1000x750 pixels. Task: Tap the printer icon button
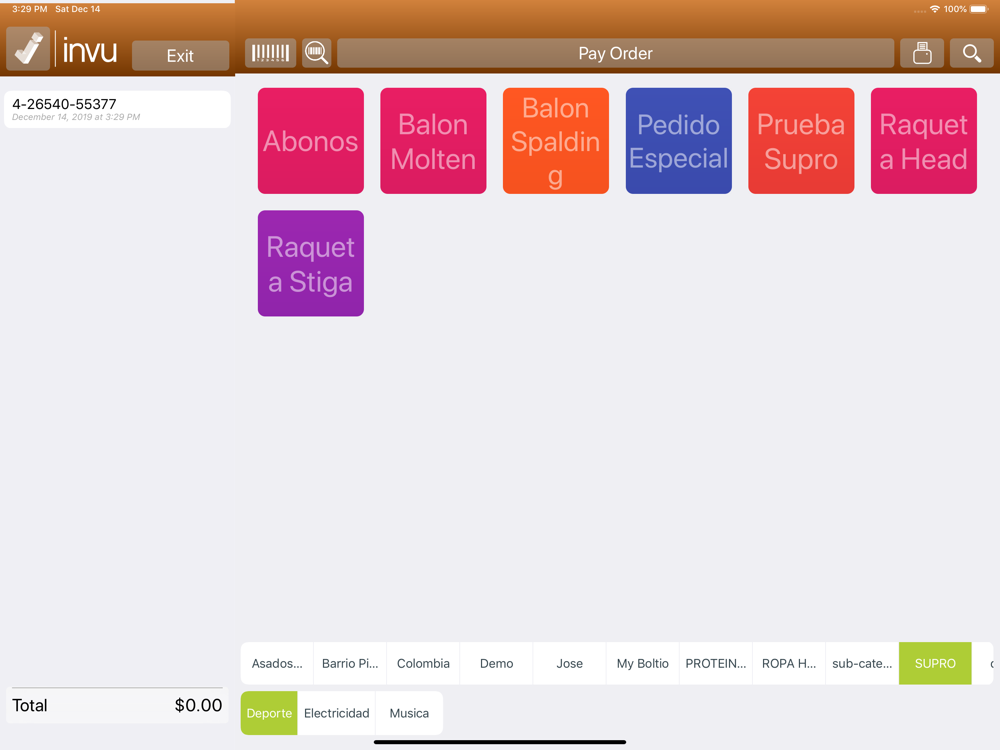pyautogui.click(x=922, y=53)
